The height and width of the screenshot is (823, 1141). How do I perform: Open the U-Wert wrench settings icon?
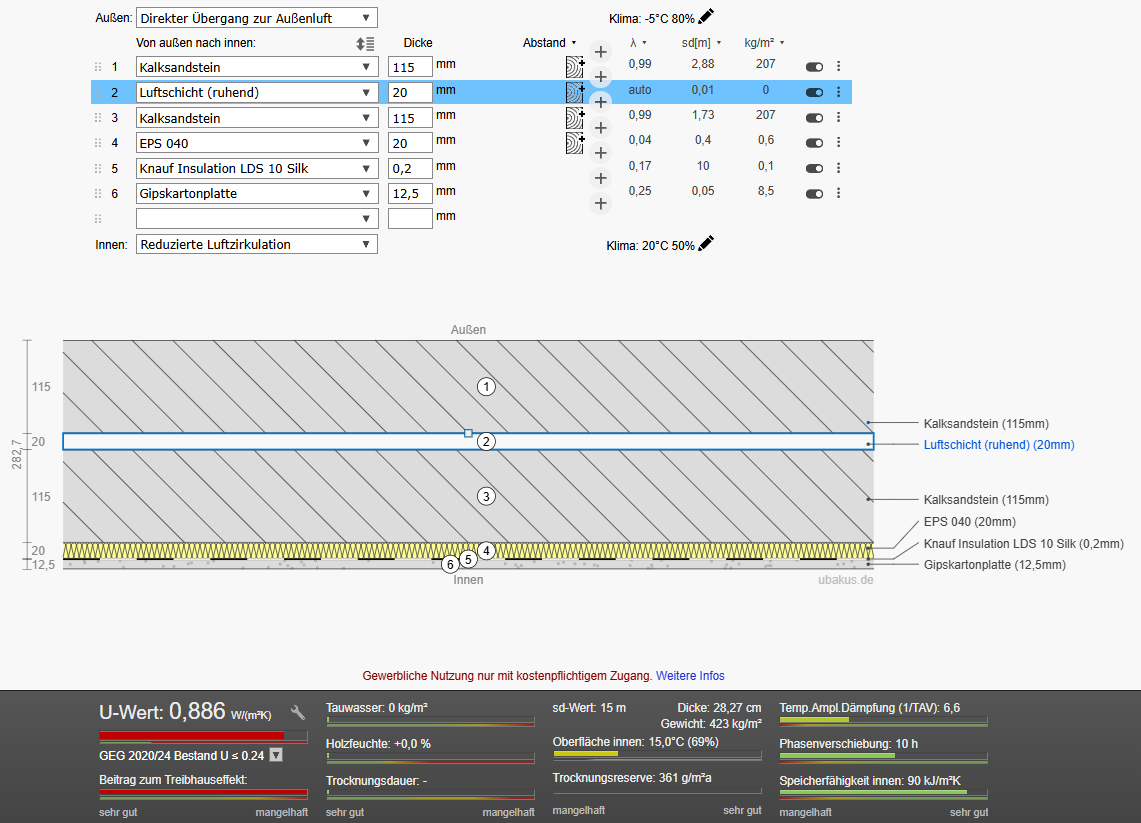298,712
